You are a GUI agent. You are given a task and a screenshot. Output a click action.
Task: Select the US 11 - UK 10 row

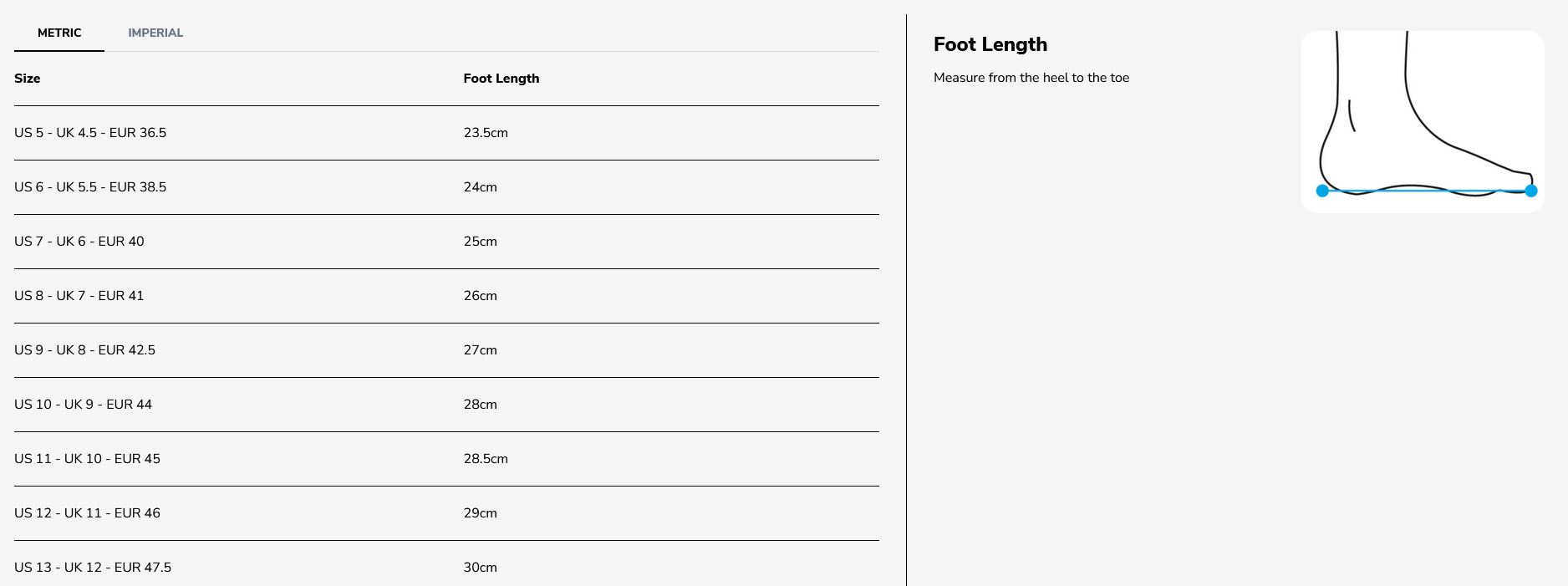point(446,459)
